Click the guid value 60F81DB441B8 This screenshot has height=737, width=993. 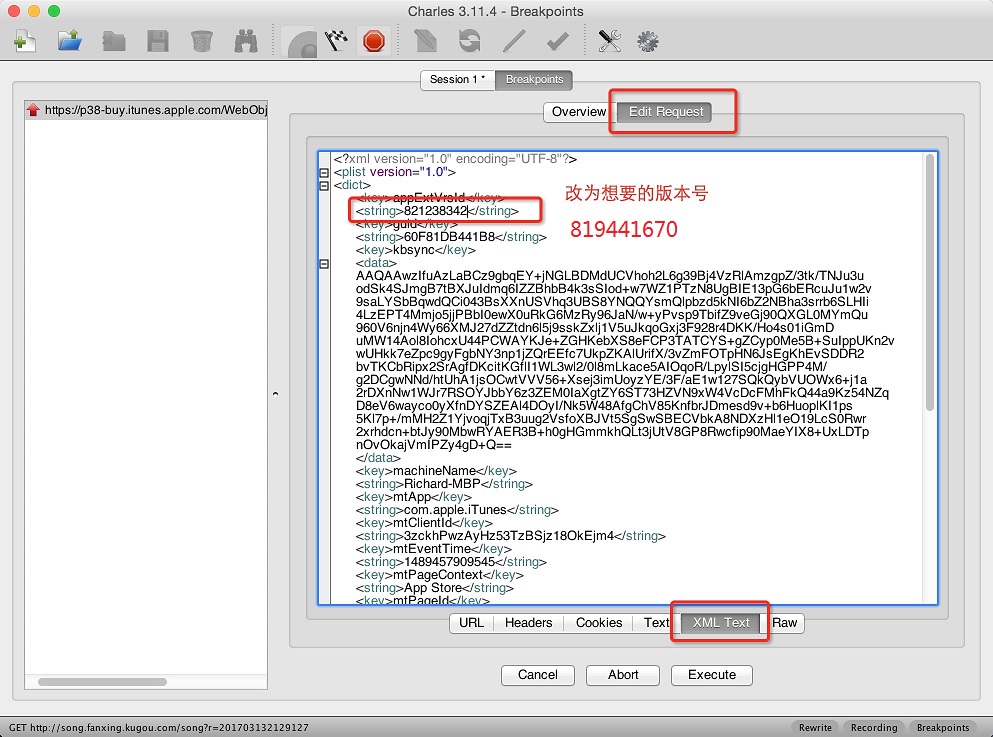coord(449,237)
